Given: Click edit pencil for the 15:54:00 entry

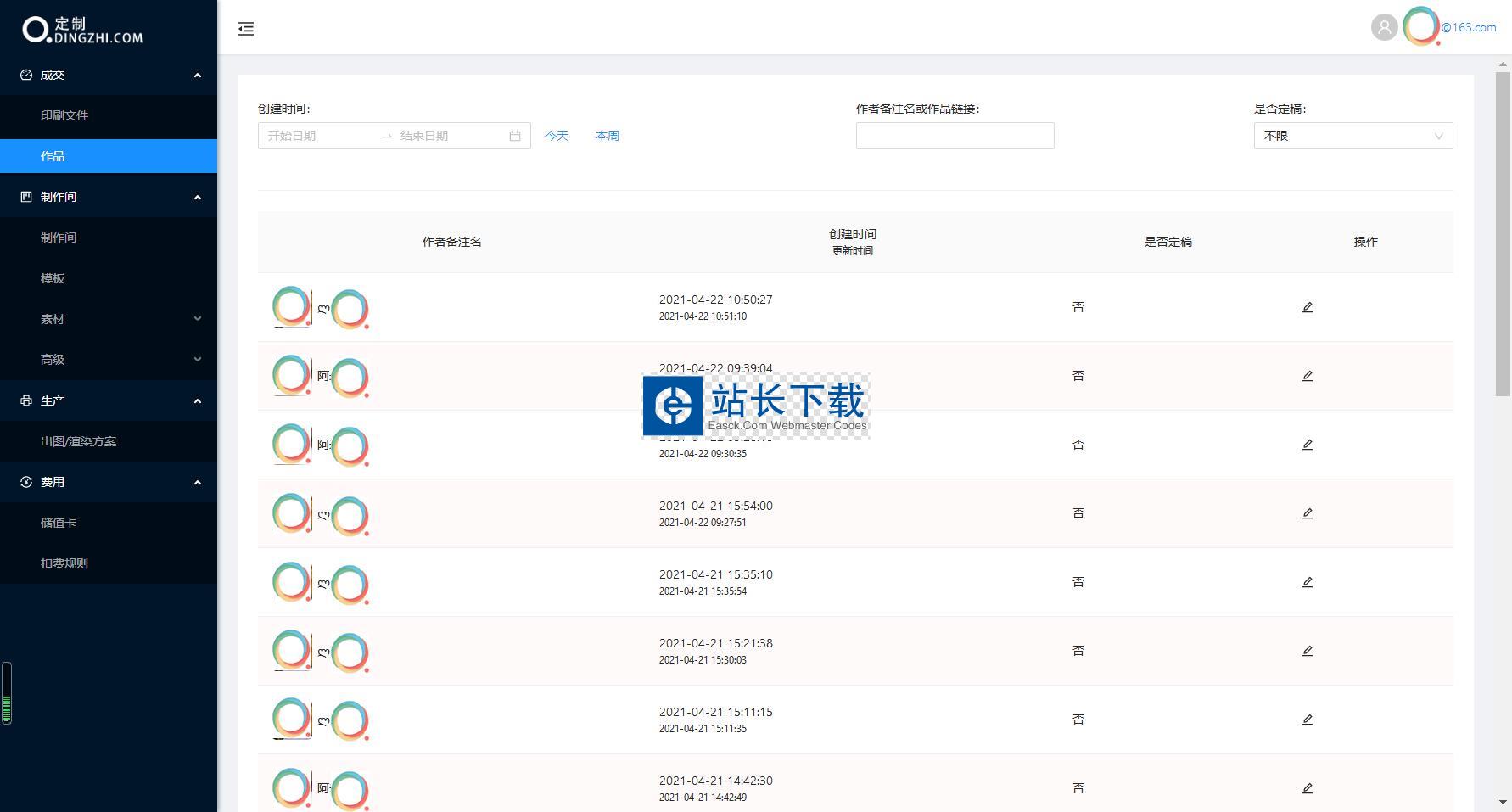Looking at the screenshot, I should click(x=1307, y=513).
